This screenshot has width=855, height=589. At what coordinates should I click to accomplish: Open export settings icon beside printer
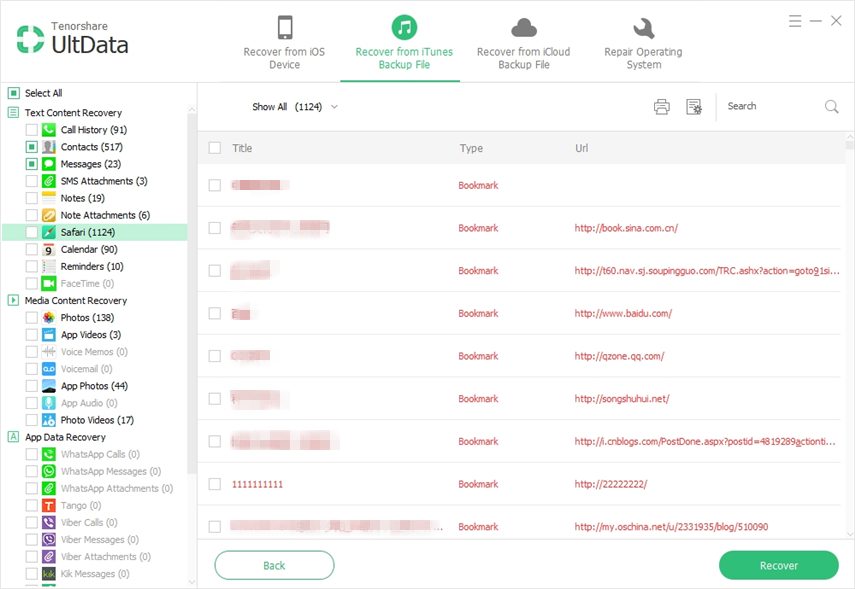point(694,106)
